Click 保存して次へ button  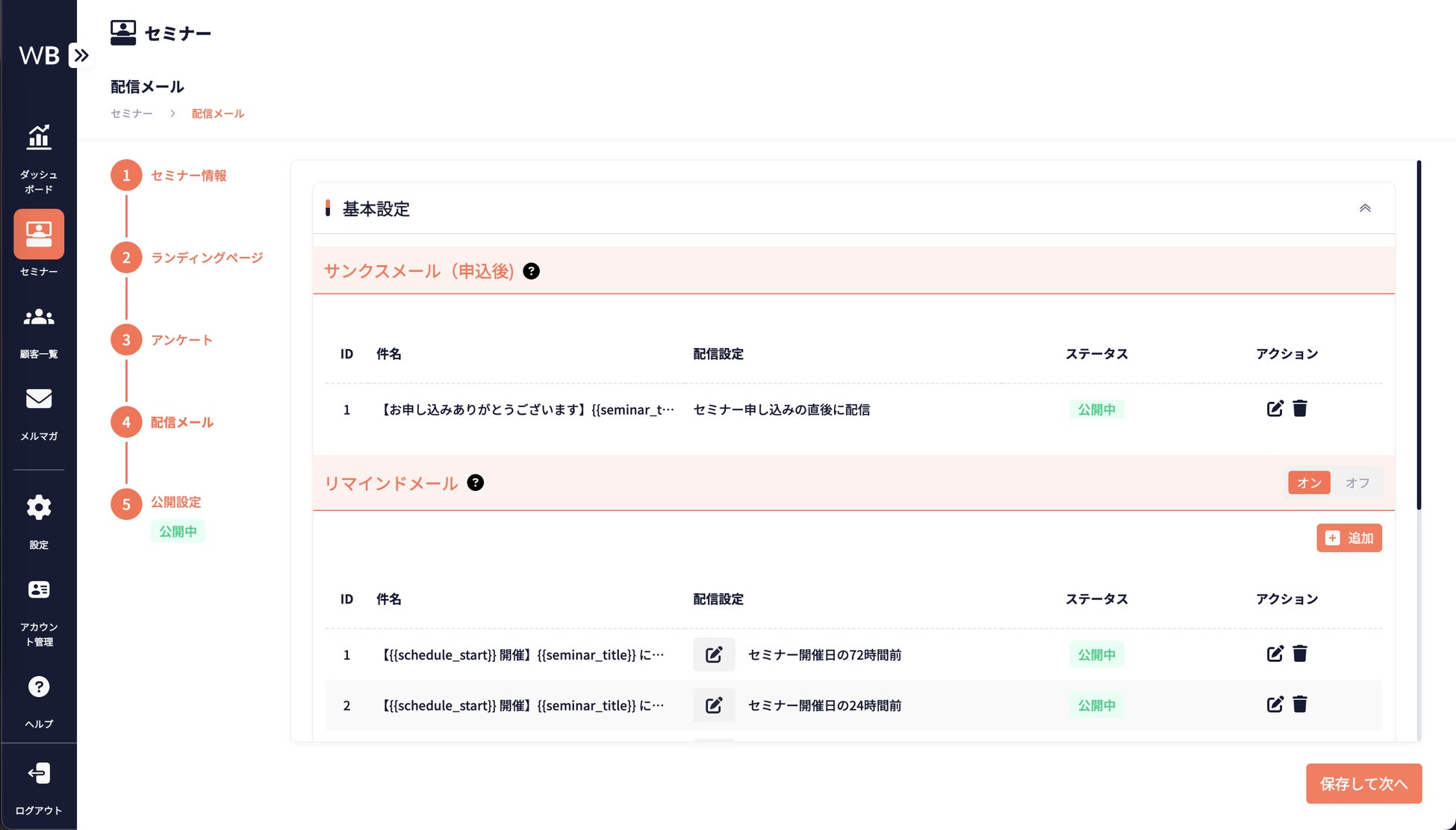(1363, 784)
